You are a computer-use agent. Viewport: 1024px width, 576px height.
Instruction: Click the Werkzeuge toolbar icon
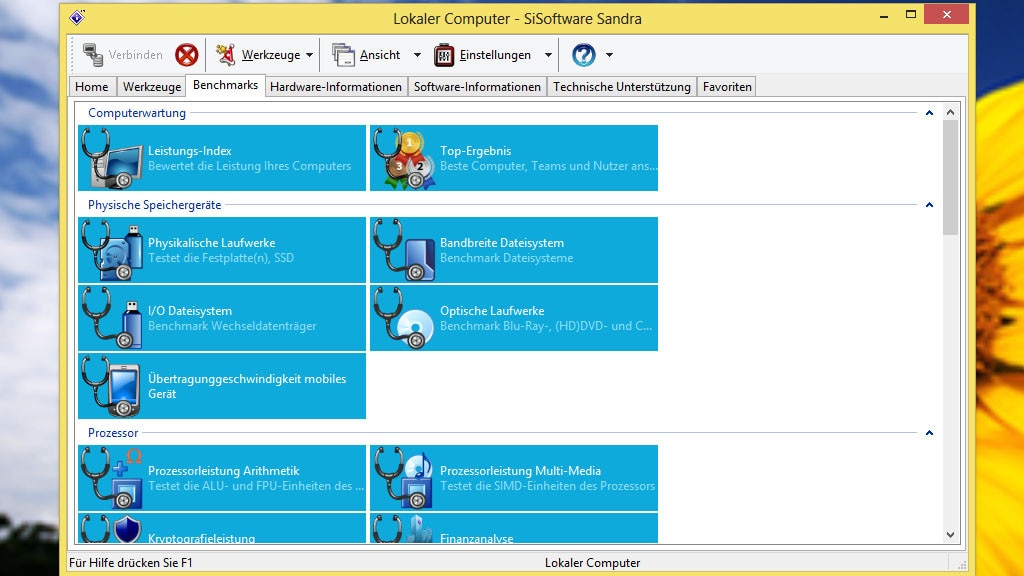(226, 55)
